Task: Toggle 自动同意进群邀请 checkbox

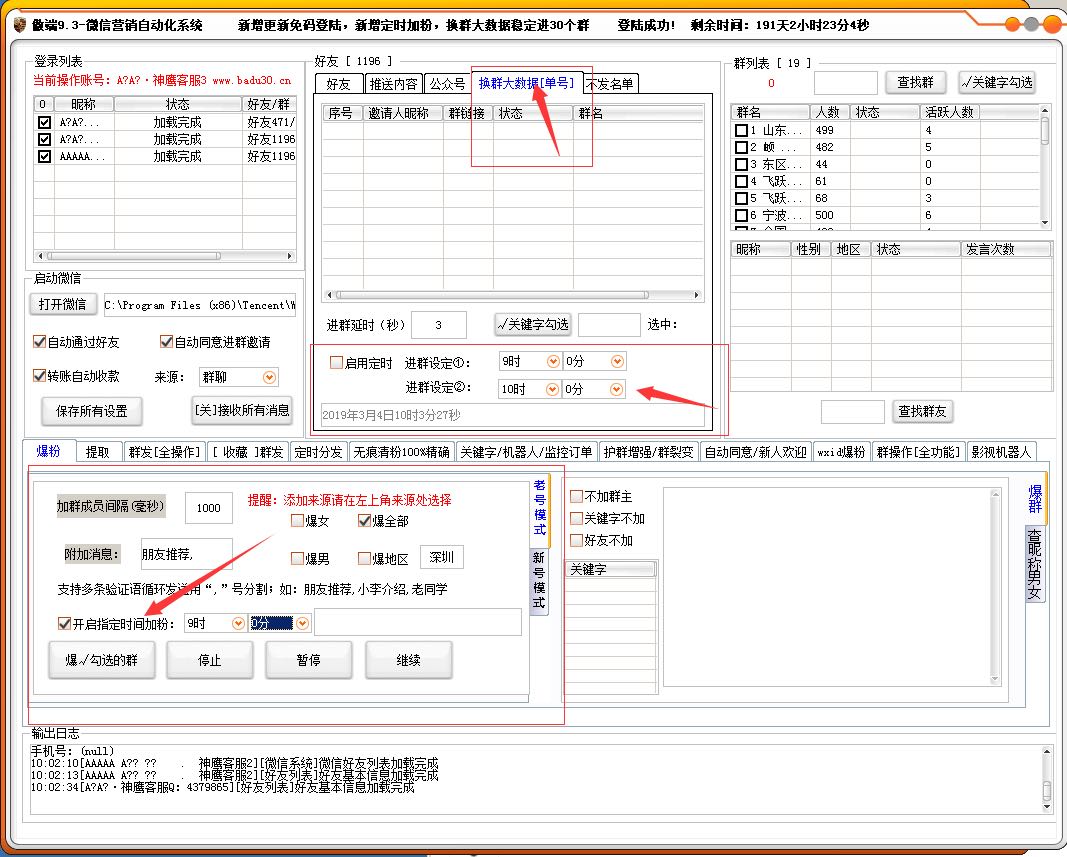Action: point(166,342)
